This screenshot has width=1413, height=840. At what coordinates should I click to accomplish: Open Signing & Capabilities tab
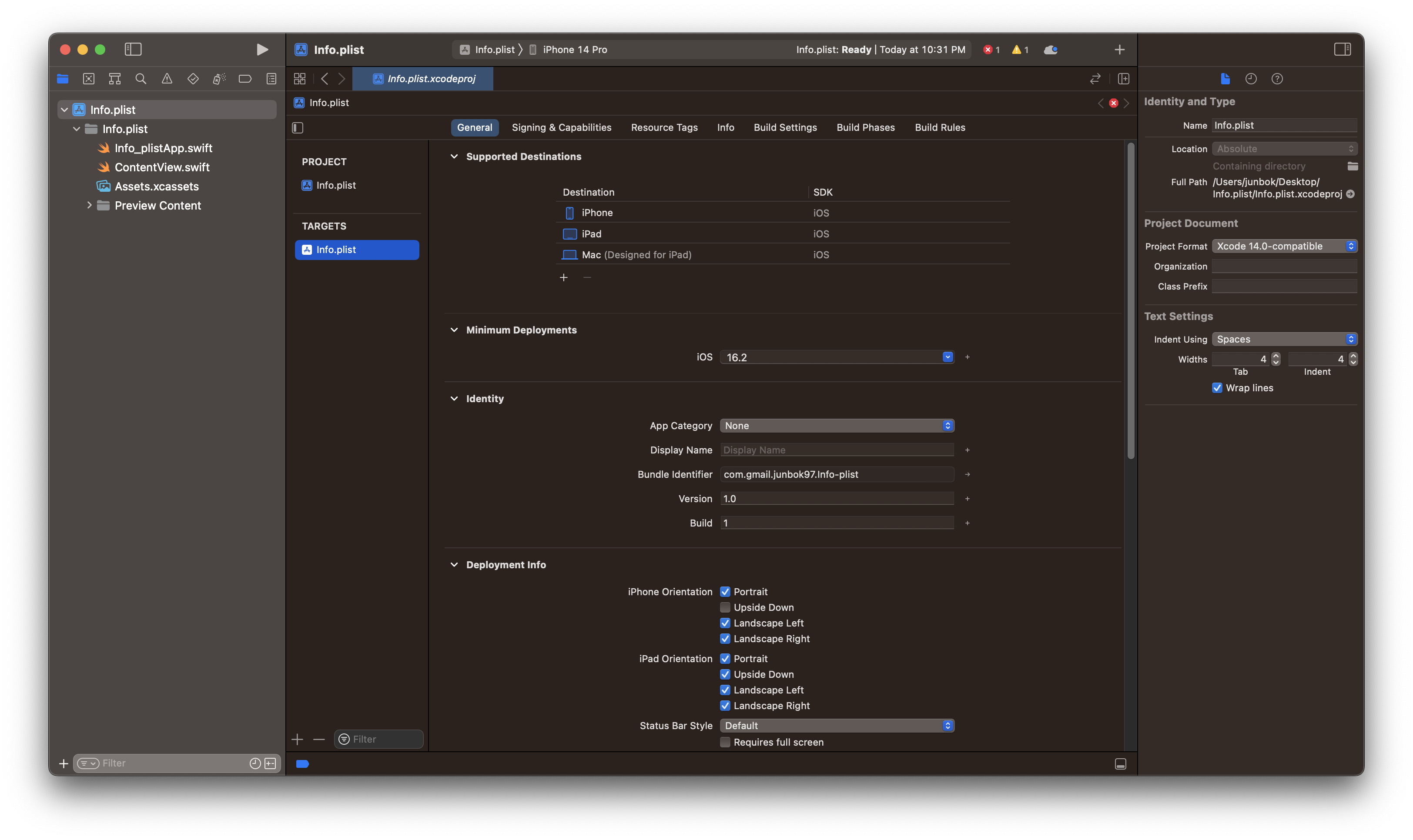pos(561,127)
